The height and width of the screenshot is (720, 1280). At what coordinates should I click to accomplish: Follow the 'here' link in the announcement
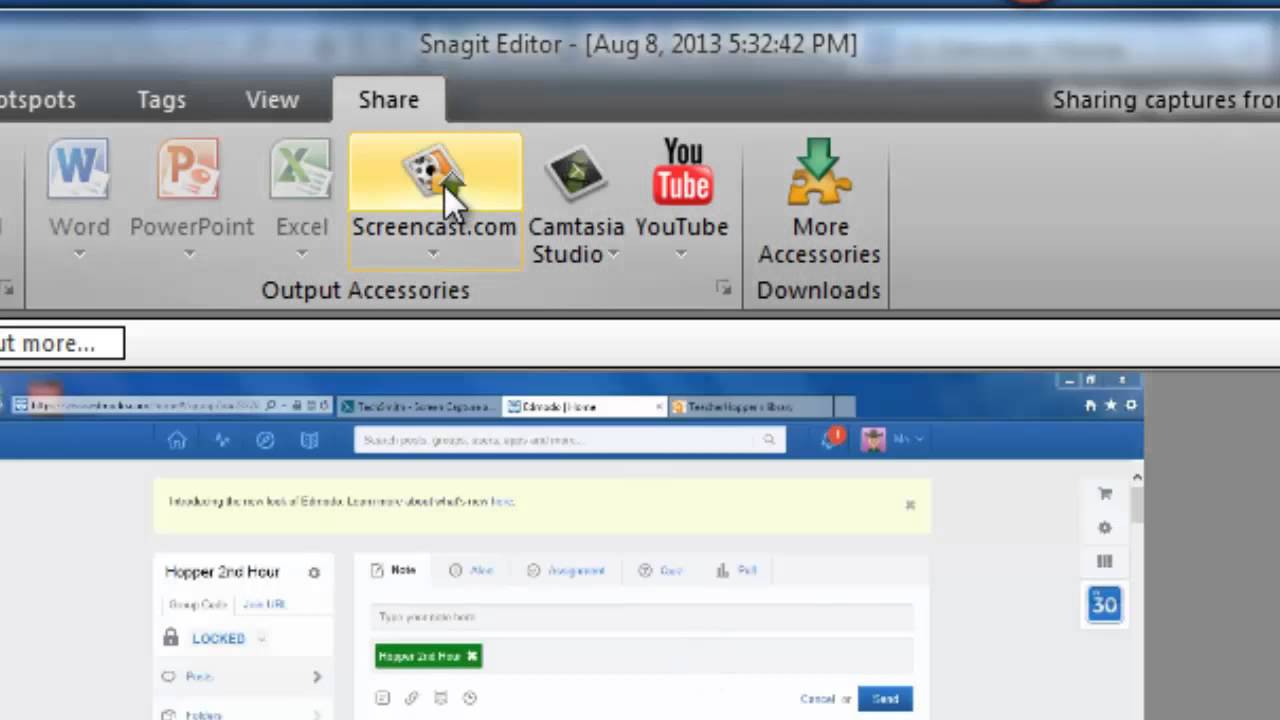click(502, 502)
